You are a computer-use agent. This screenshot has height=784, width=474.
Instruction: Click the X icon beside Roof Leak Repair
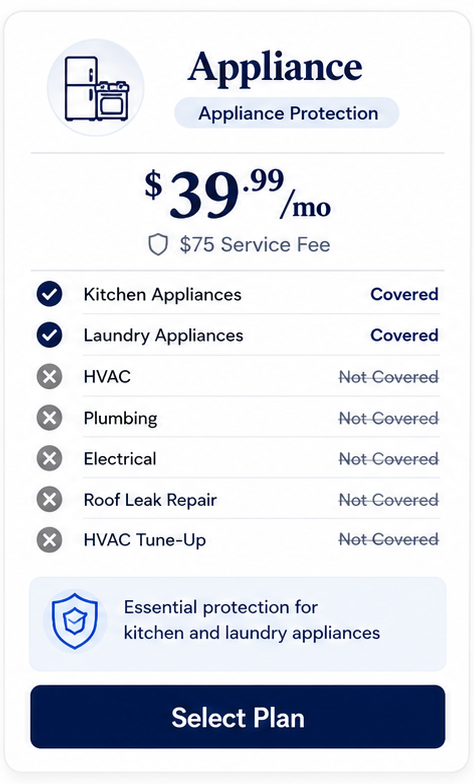[x=50, y=499]
